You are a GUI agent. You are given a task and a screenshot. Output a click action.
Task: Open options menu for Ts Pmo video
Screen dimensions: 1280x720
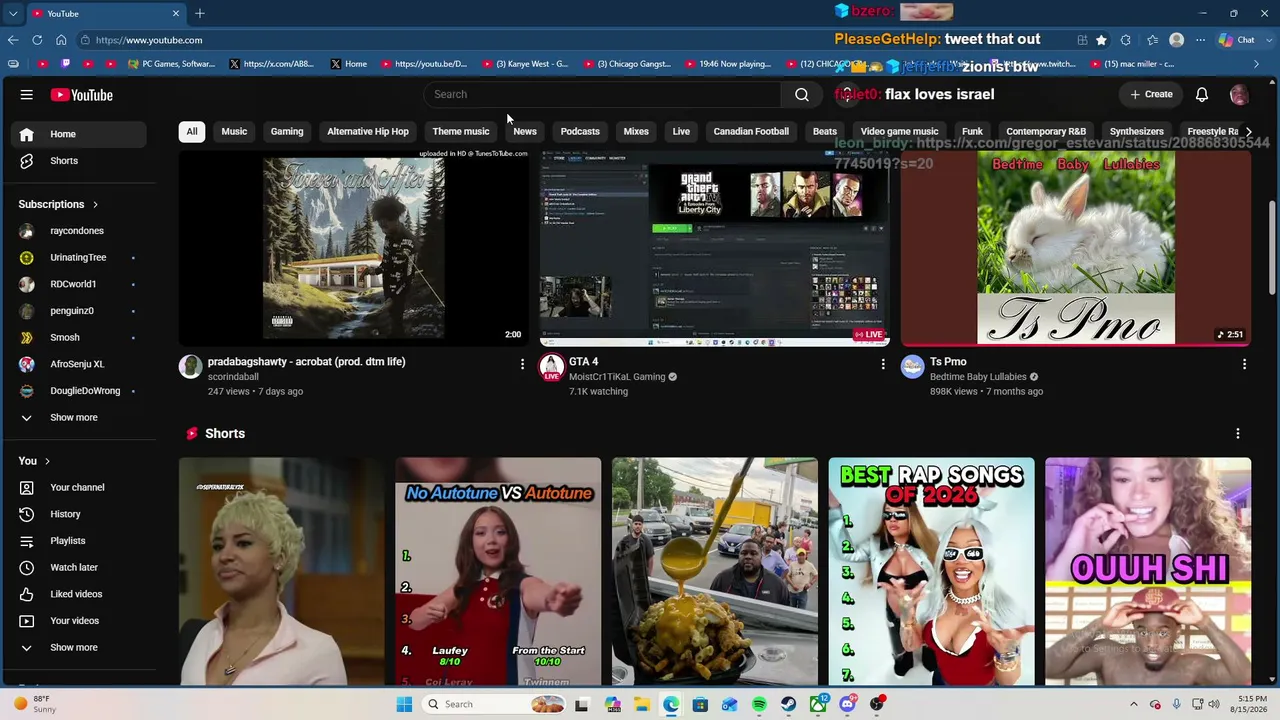coord(1244,364)
